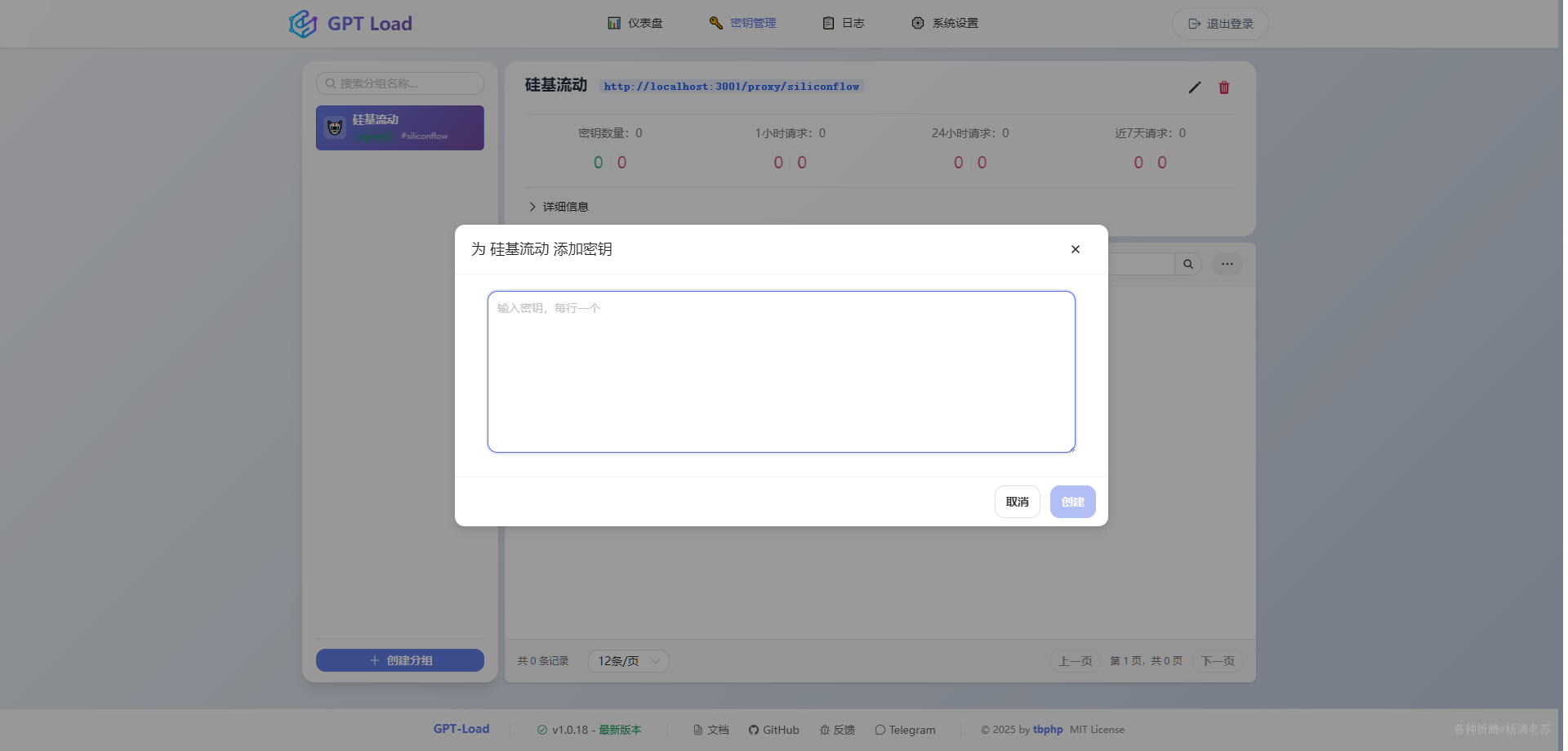
Task: Open the 日志 page
Action: [843, 23]
